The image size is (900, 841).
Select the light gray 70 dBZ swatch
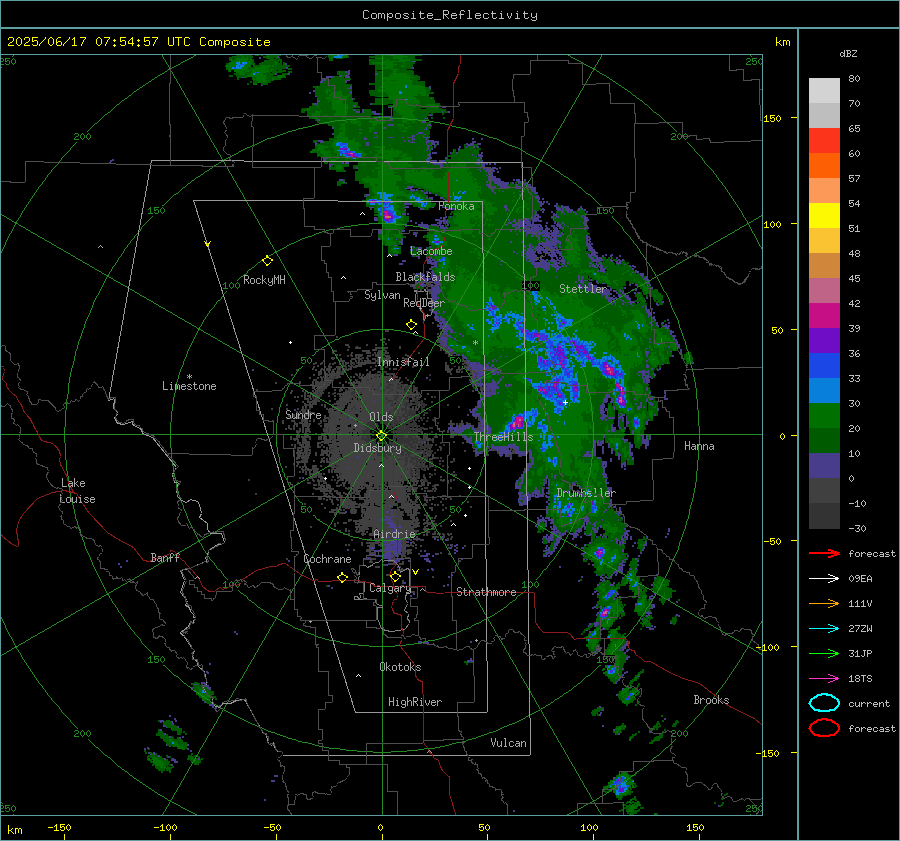[x=824, y=91]
